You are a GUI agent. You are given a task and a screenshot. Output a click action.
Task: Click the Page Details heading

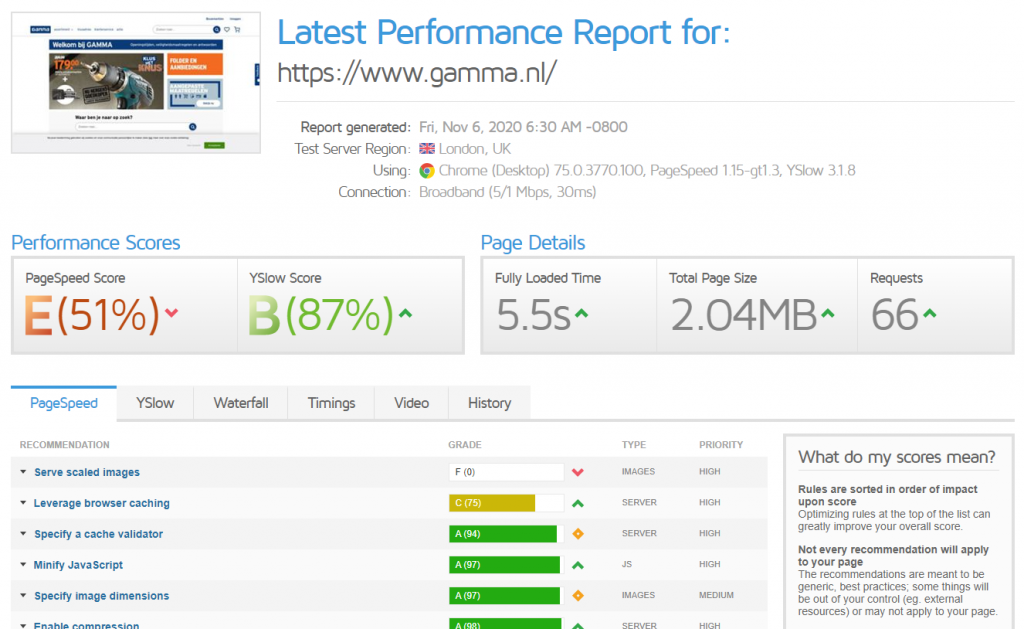533,242
